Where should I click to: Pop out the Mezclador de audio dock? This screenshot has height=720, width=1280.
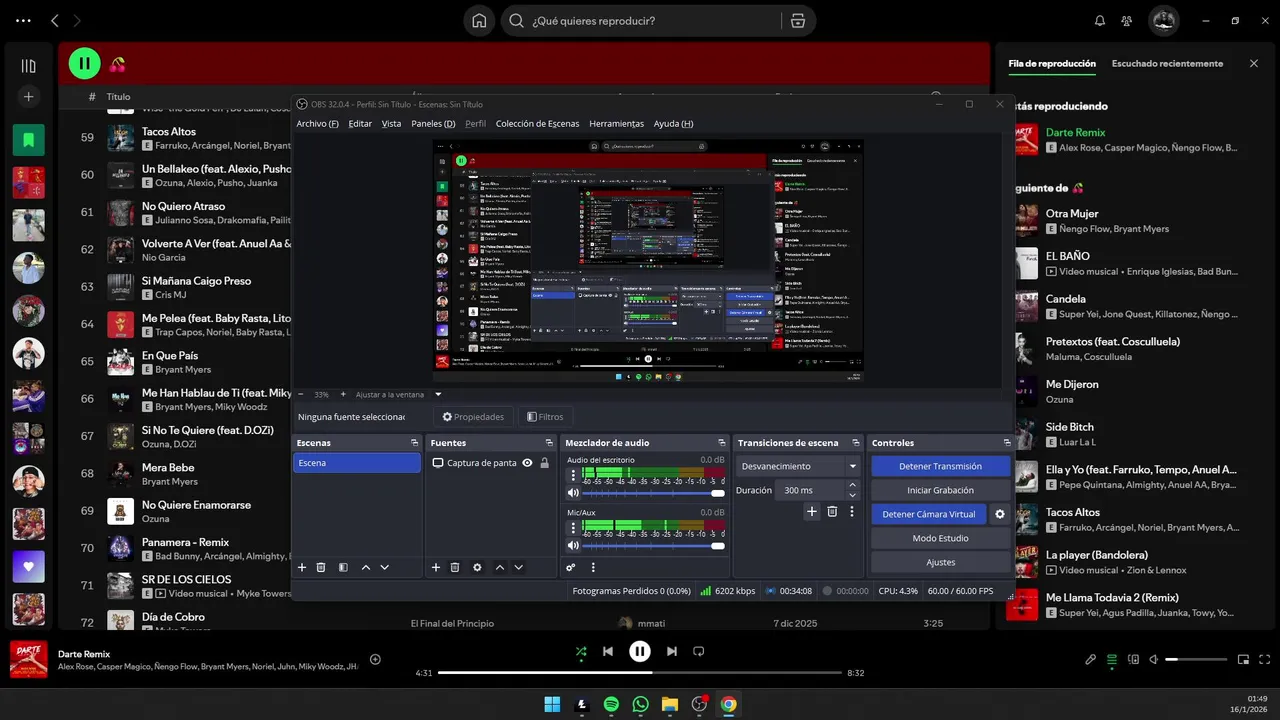[721, 442]
